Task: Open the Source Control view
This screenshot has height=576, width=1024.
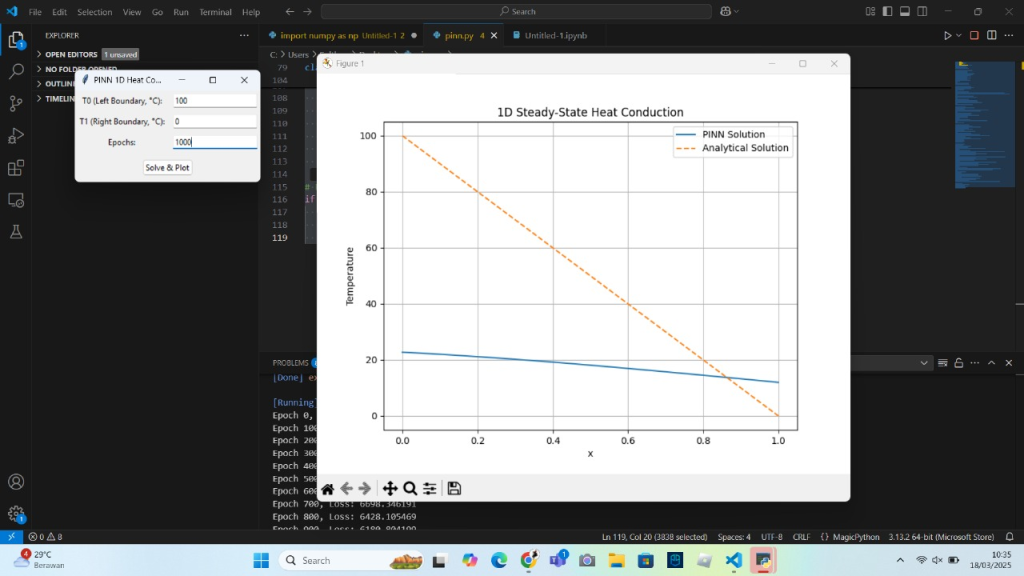Action: 16,104
